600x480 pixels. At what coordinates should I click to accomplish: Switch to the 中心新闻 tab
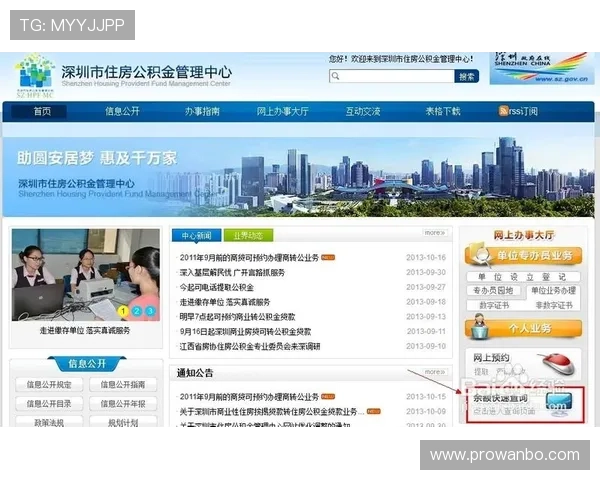pos(196,235)
